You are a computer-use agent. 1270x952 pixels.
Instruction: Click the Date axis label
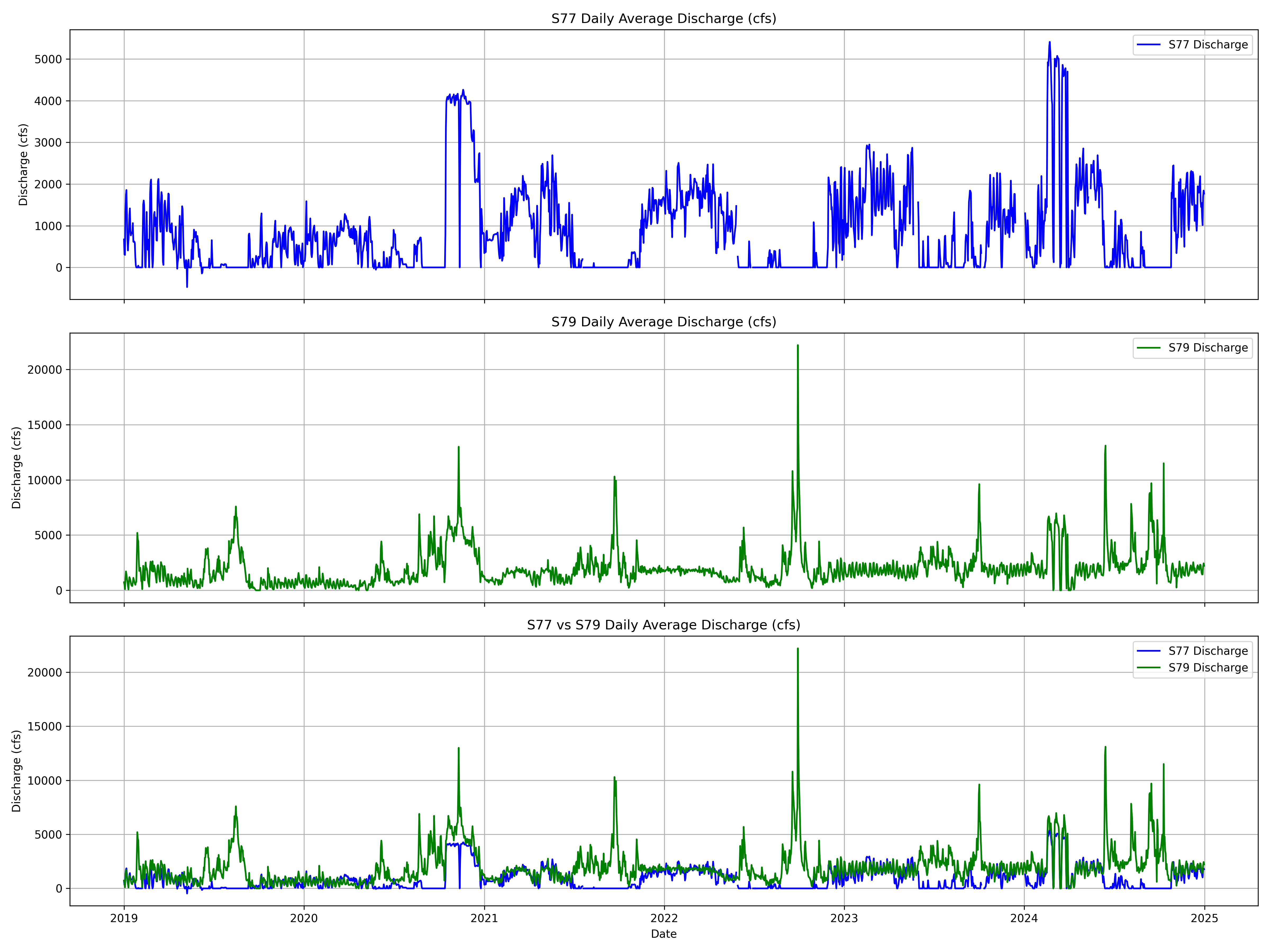tap(664, 934)
